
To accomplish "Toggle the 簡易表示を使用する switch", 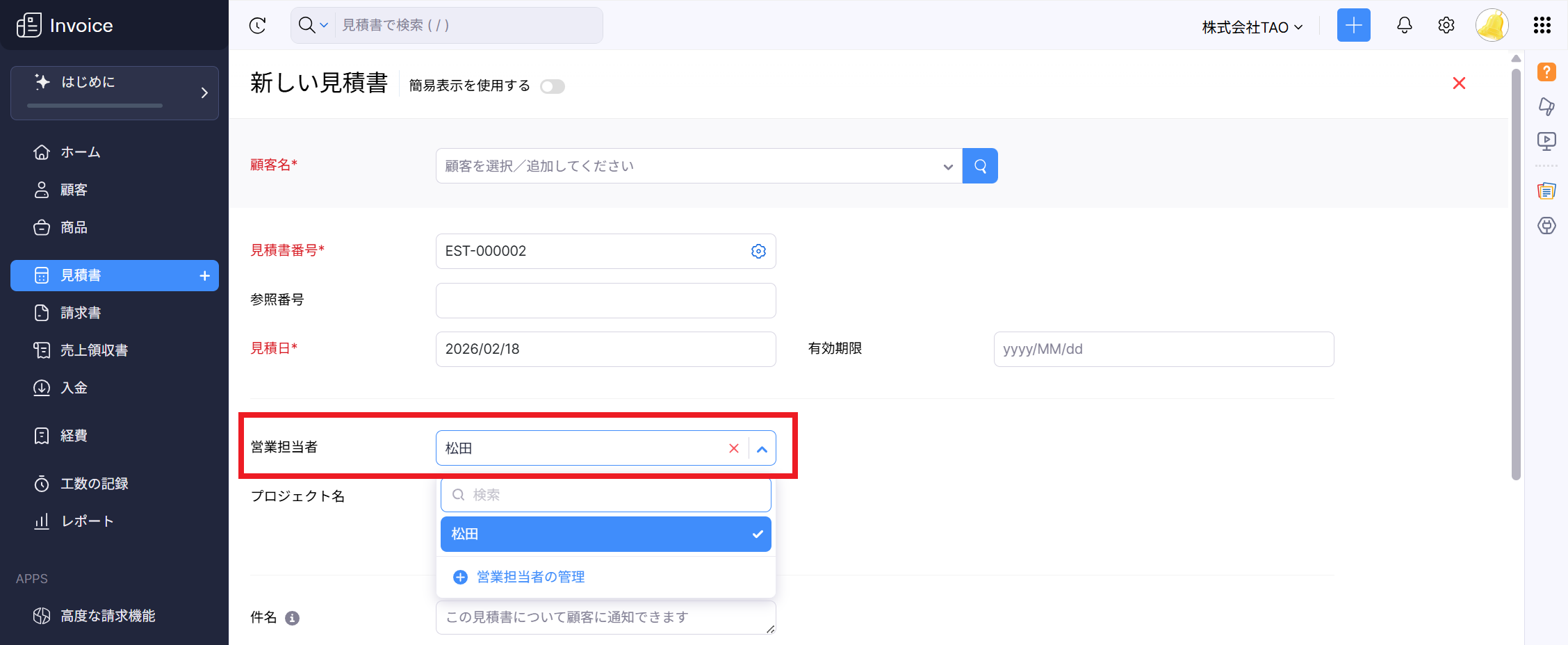I will pos(553,86).
